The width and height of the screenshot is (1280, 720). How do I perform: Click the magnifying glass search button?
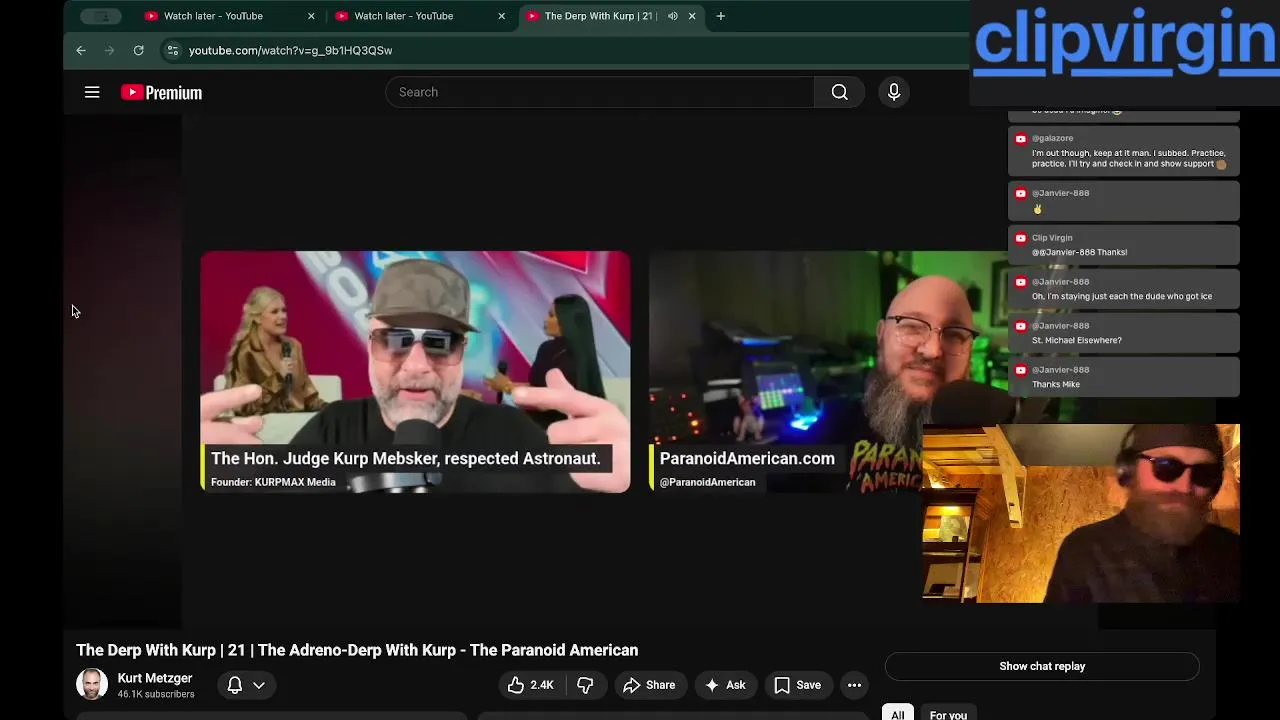click(x=840, y=92)
